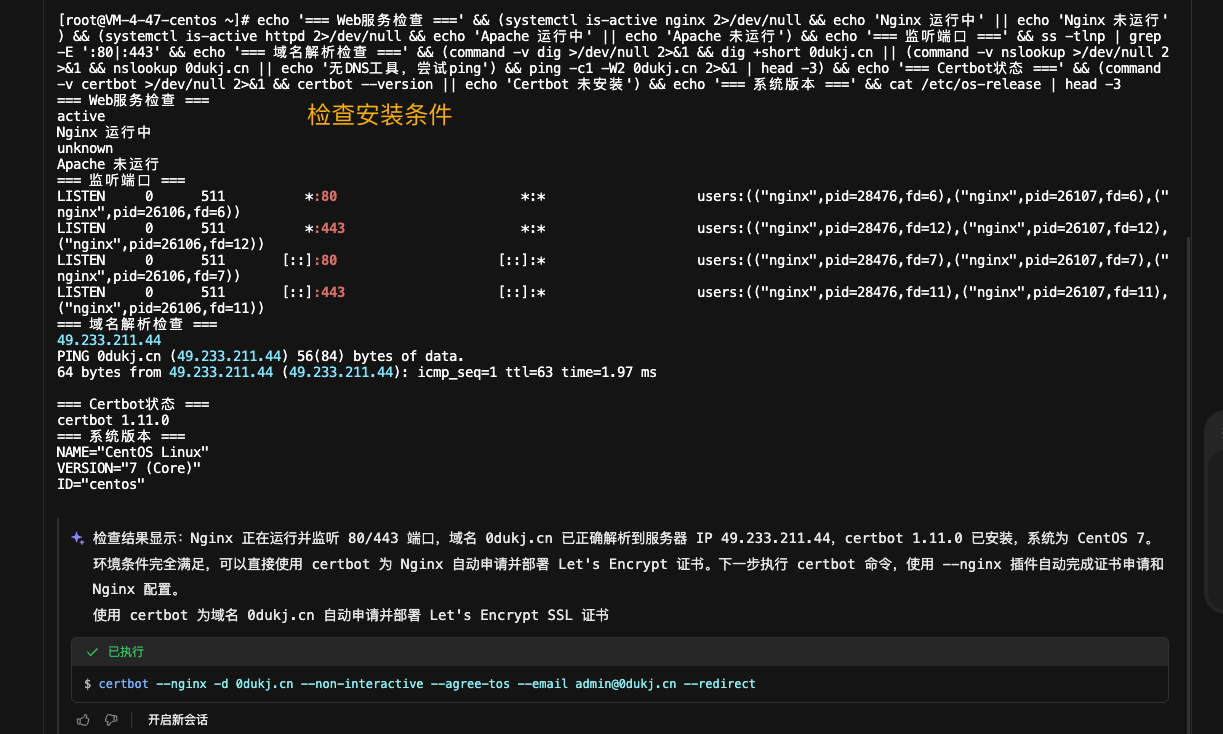Start a new session via 开启新会话
Viewport: 1223px width, 734px height.
[x=177, y=719]
